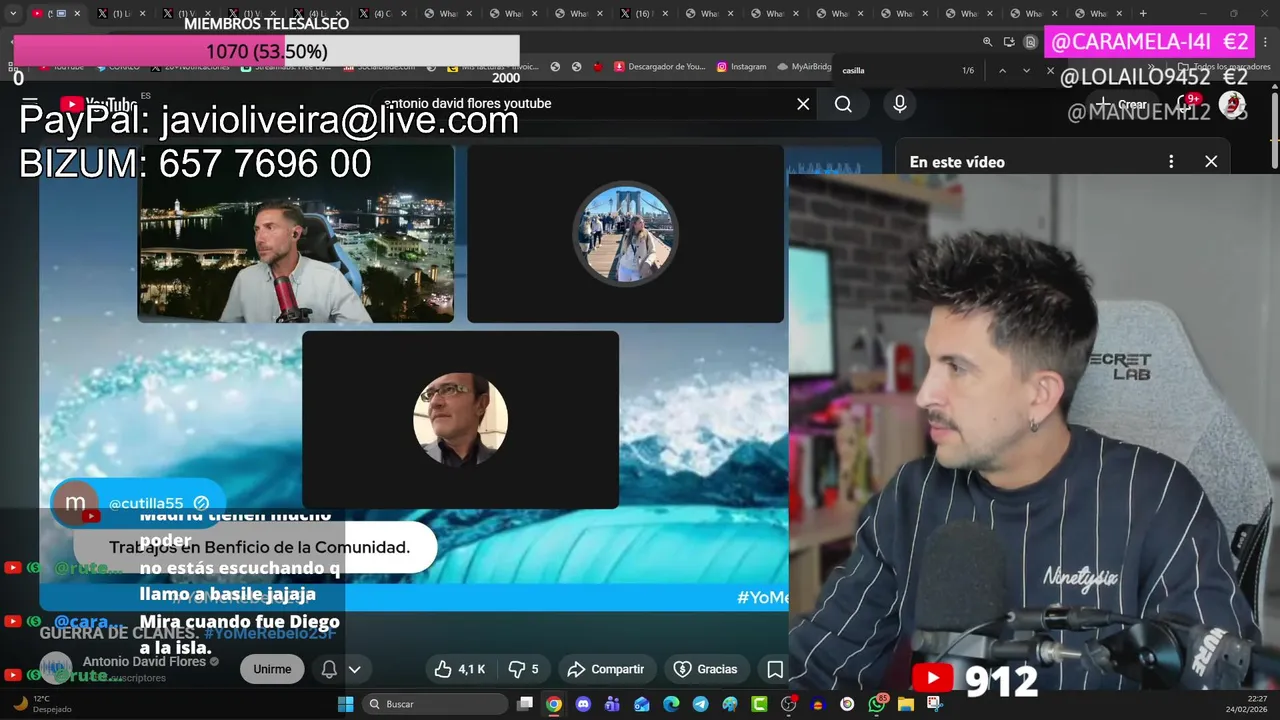Go to previous find result for casilla
The image size is (1280, 720).
coord(1002,70)
